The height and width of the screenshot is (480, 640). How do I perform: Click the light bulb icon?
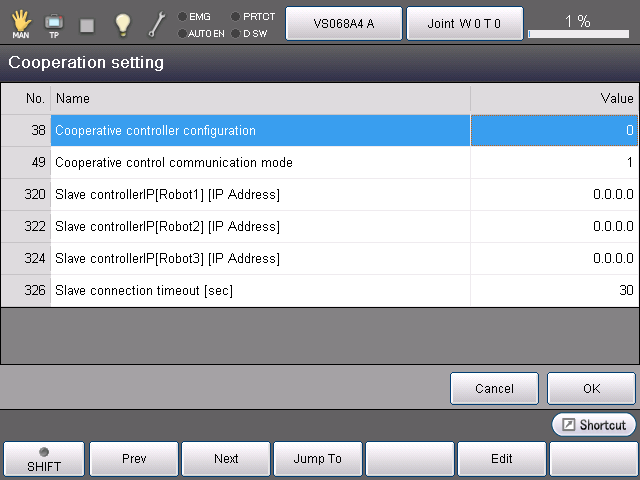coord(122,24)
